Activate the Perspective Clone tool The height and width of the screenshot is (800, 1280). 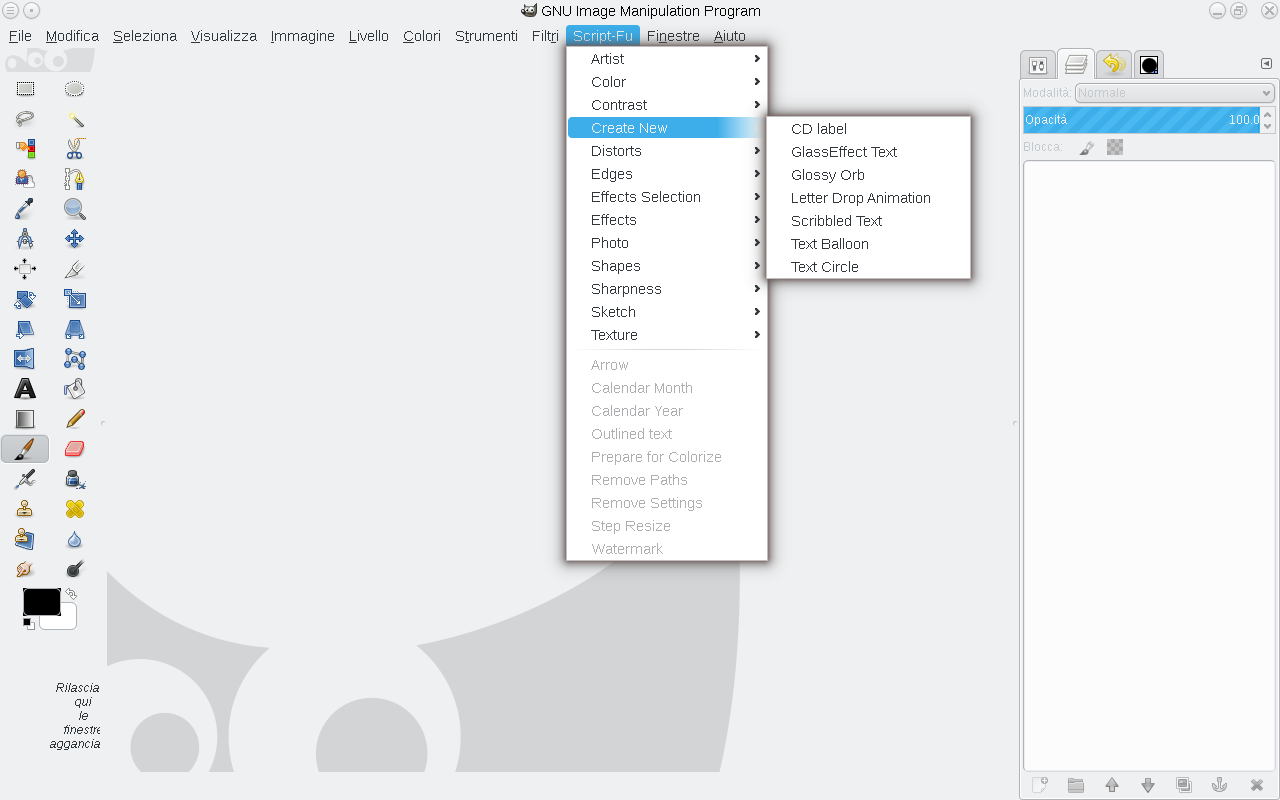[25, 539]
